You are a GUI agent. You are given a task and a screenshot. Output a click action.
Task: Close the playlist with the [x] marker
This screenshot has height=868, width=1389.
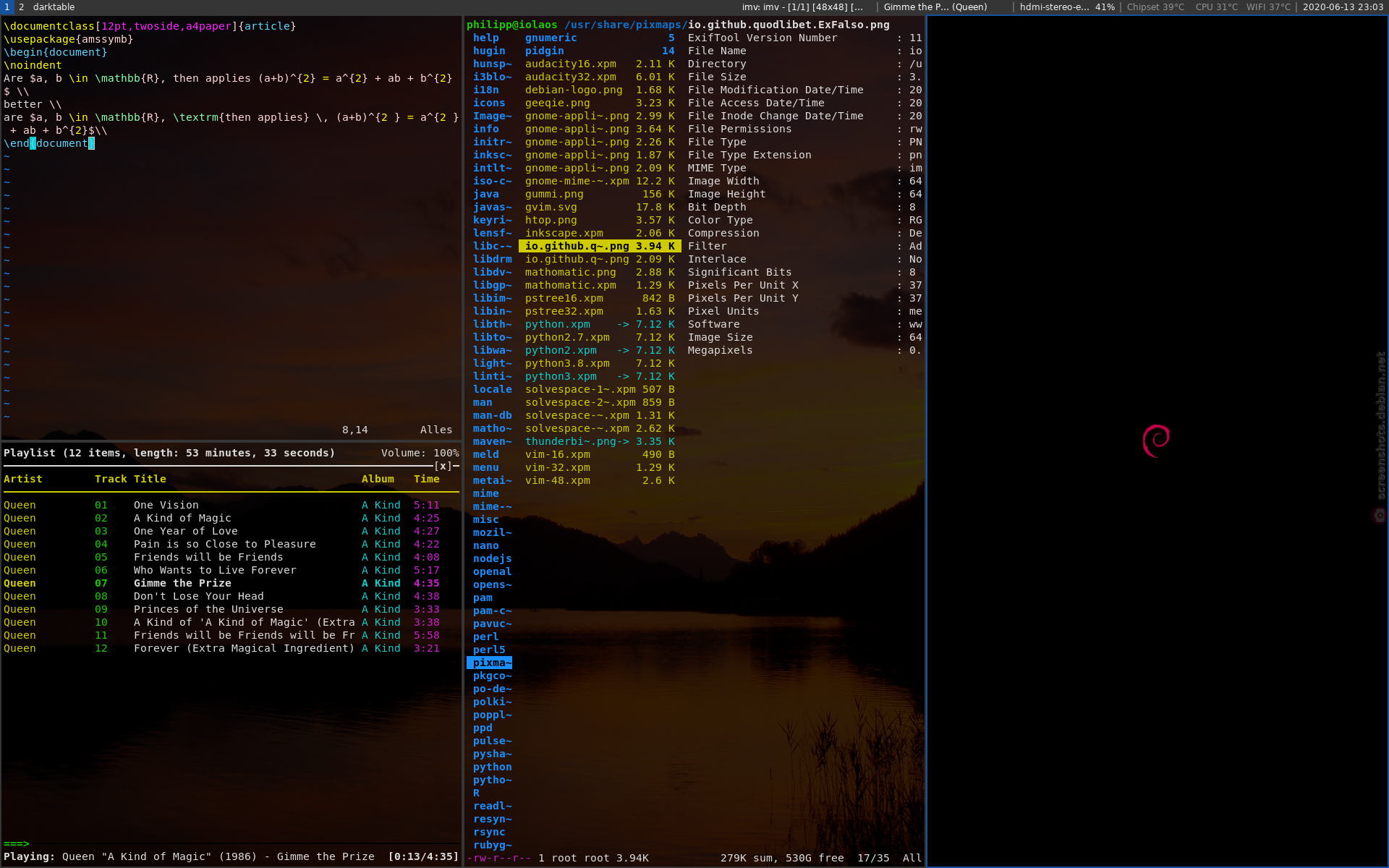tap(443, 466)
